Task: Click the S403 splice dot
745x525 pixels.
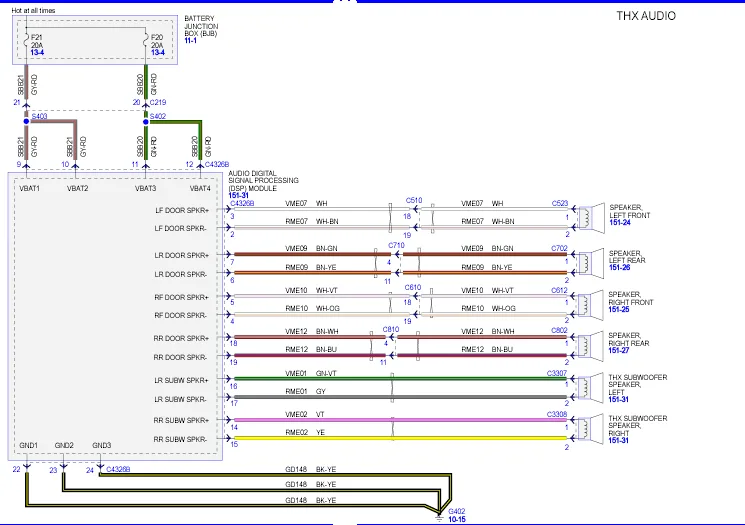Action: [x=27, y=122]
